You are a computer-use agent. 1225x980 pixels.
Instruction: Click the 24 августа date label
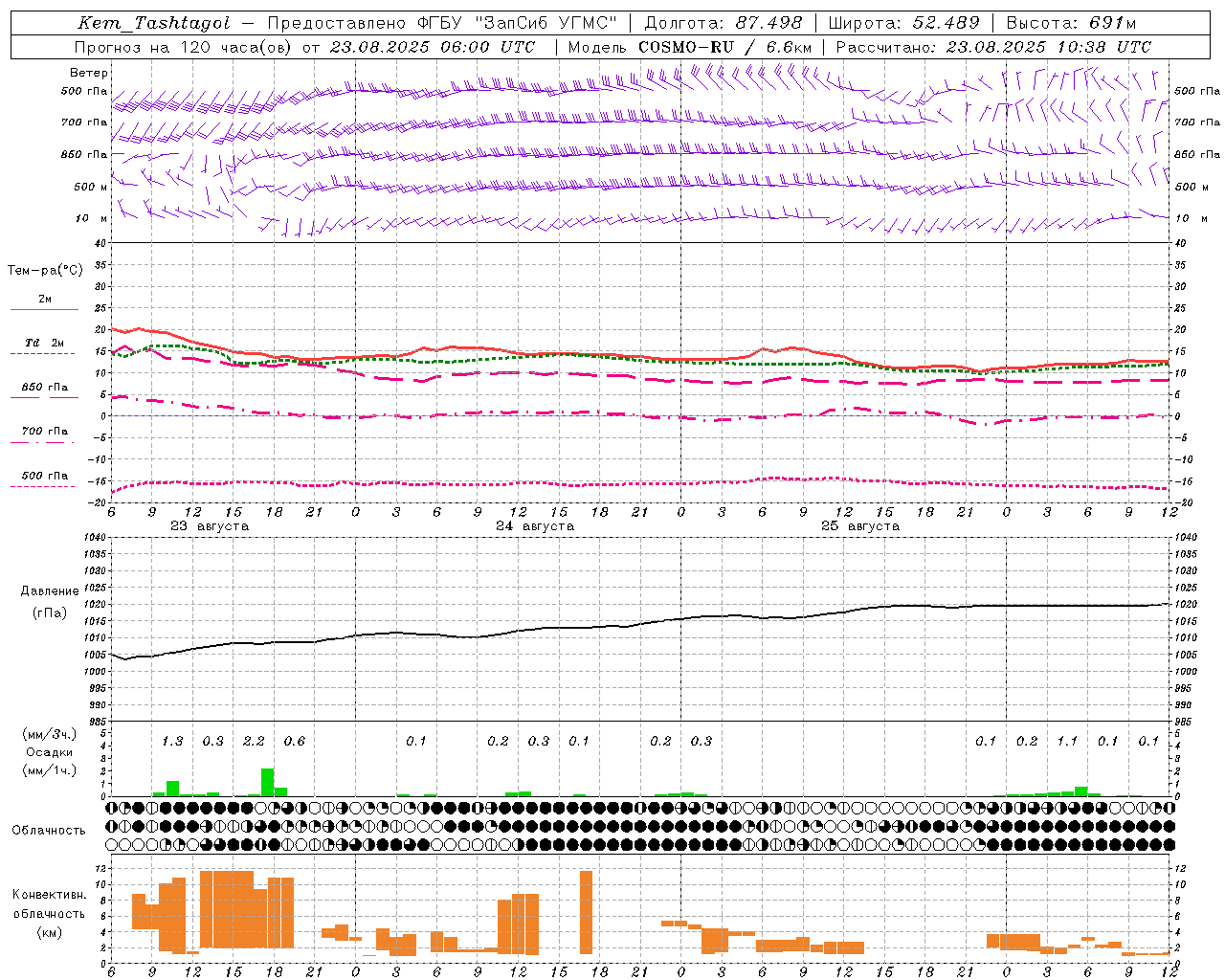(x=535, y=526)
